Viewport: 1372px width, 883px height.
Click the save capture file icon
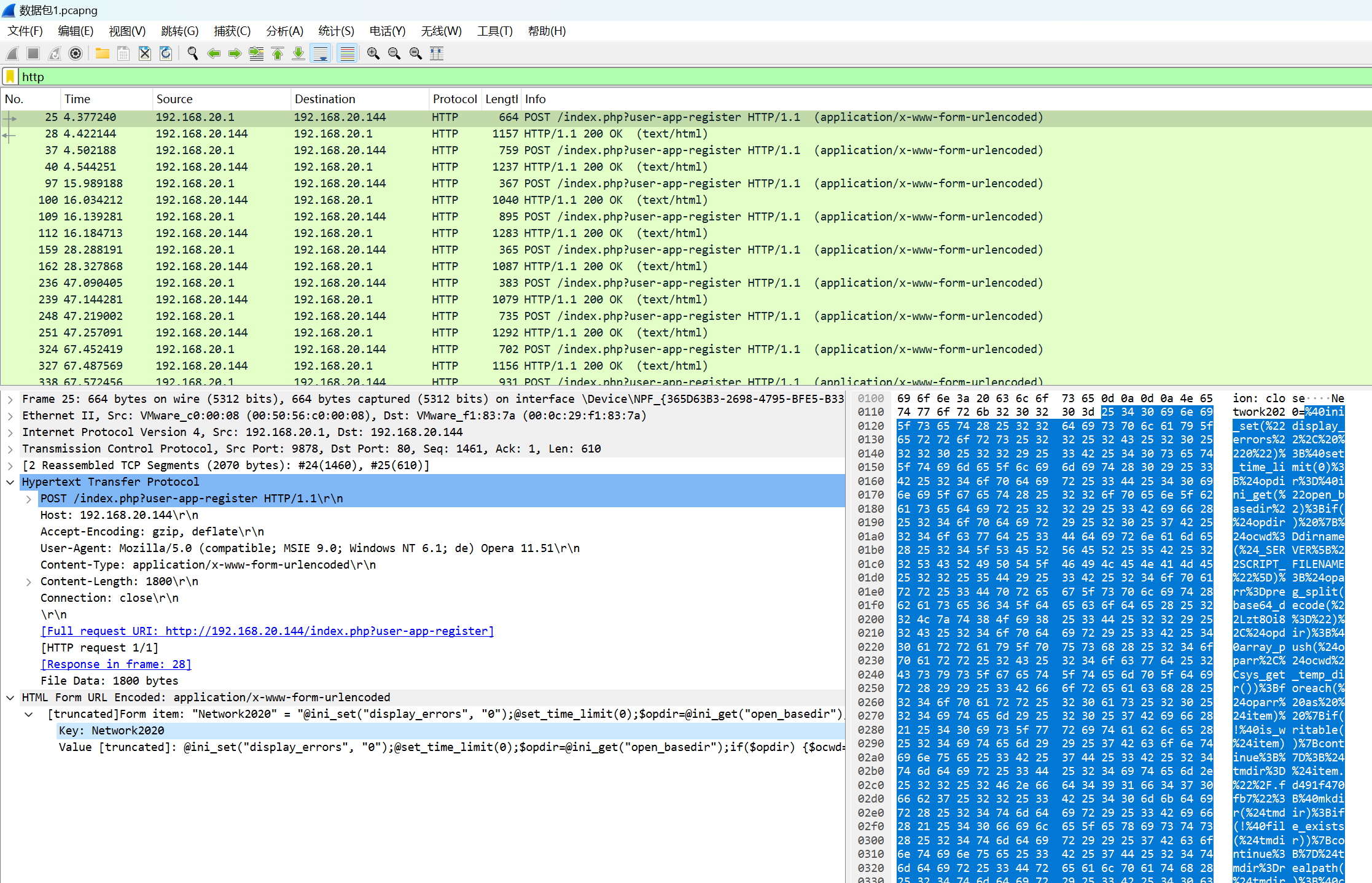[123, 54]
